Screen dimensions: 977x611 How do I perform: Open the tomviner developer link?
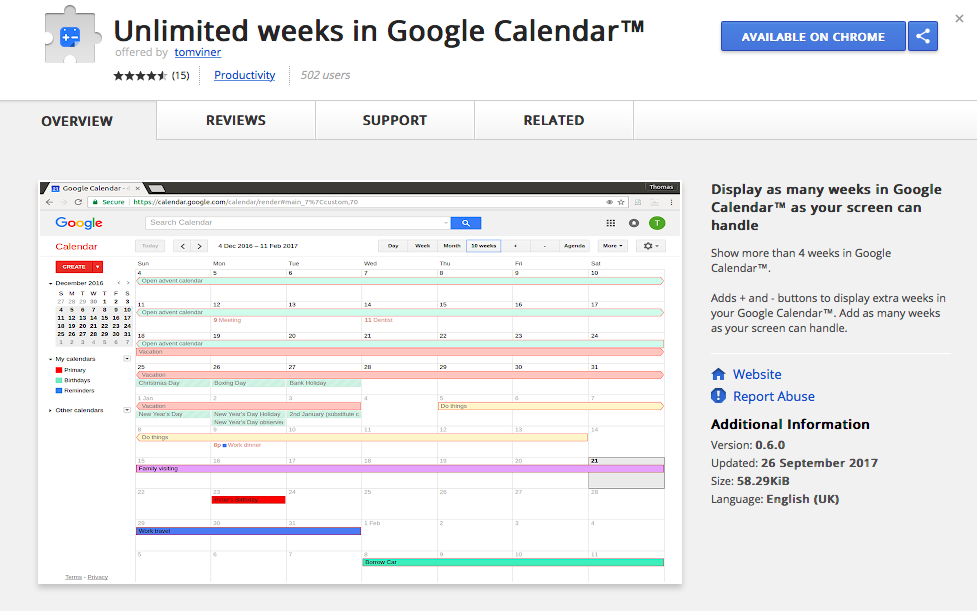tap(198, 52)
